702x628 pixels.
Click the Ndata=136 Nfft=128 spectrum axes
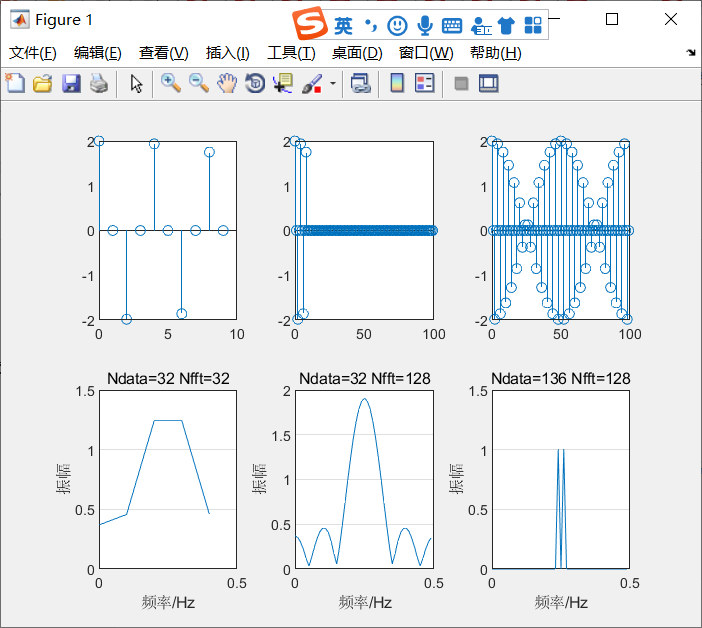pyautogui.click(x=561, y=479)
